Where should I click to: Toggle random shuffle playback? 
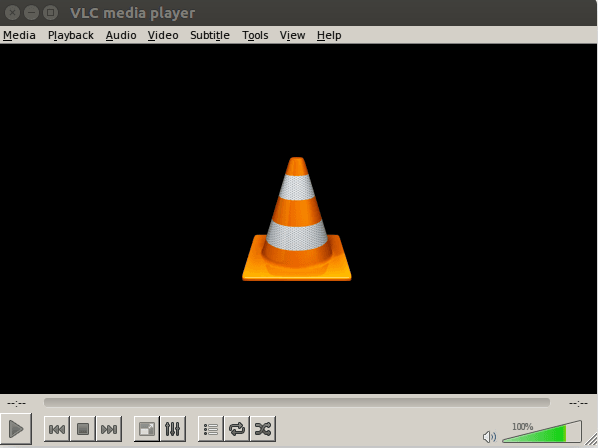[263, 429]
